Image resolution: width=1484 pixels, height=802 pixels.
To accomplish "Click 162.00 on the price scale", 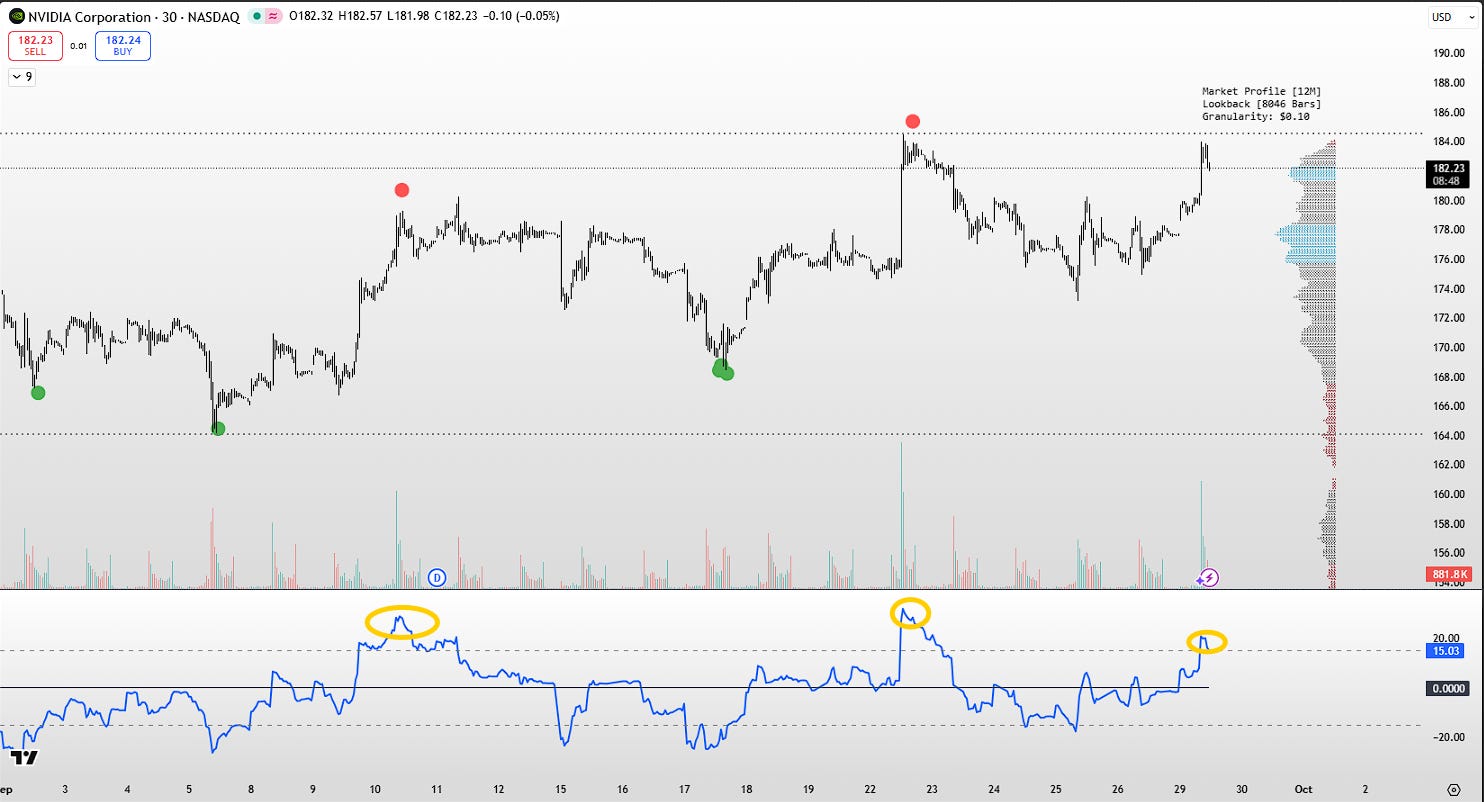I will (x=1448, y=465).
